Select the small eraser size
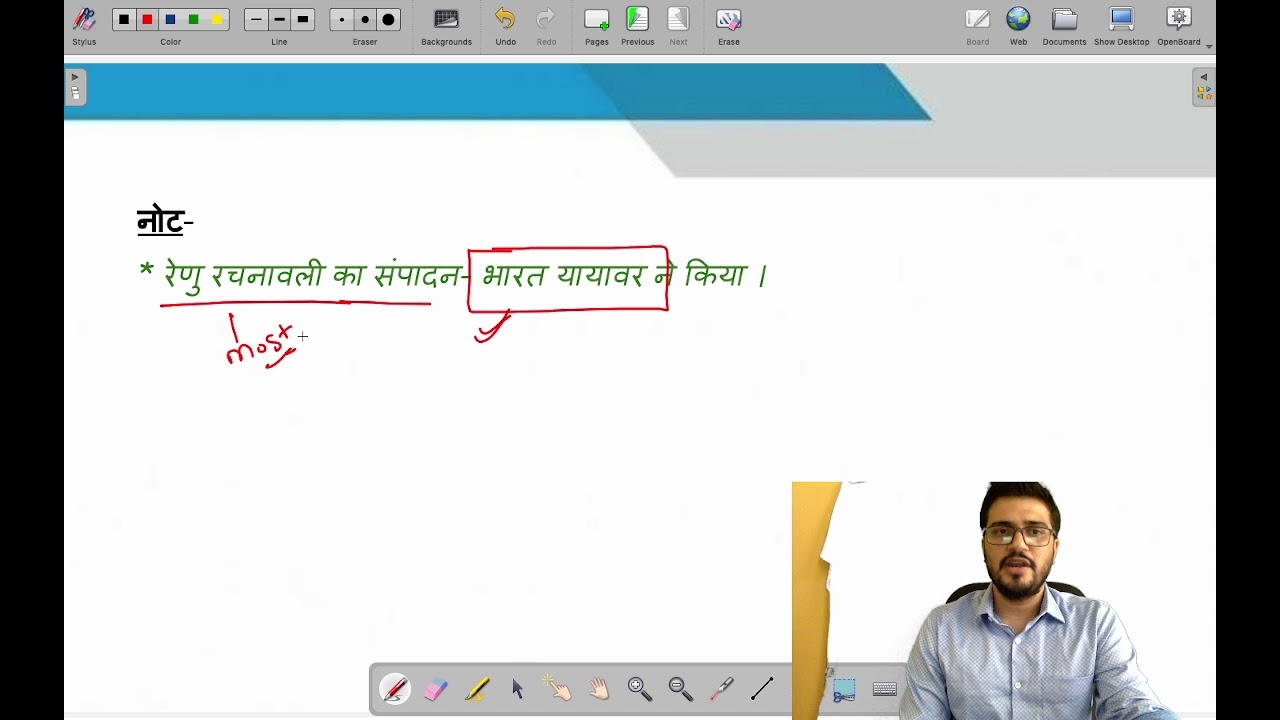The image size is (1280, 720). (x=342, y=19)
